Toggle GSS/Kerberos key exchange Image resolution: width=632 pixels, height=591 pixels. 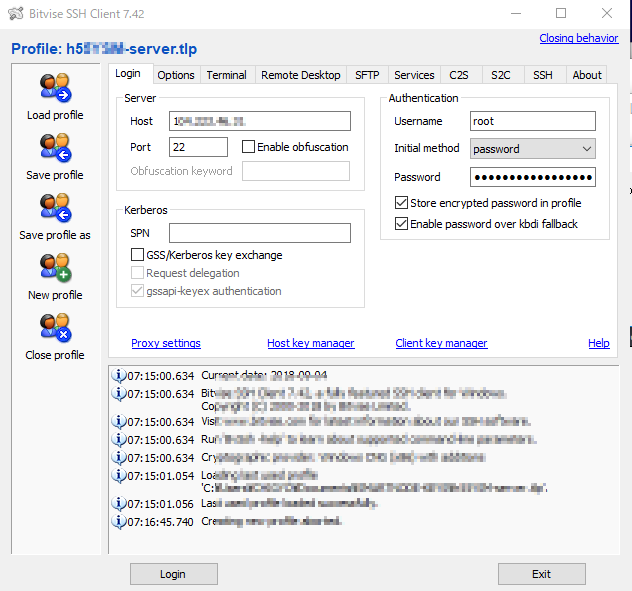139,255
